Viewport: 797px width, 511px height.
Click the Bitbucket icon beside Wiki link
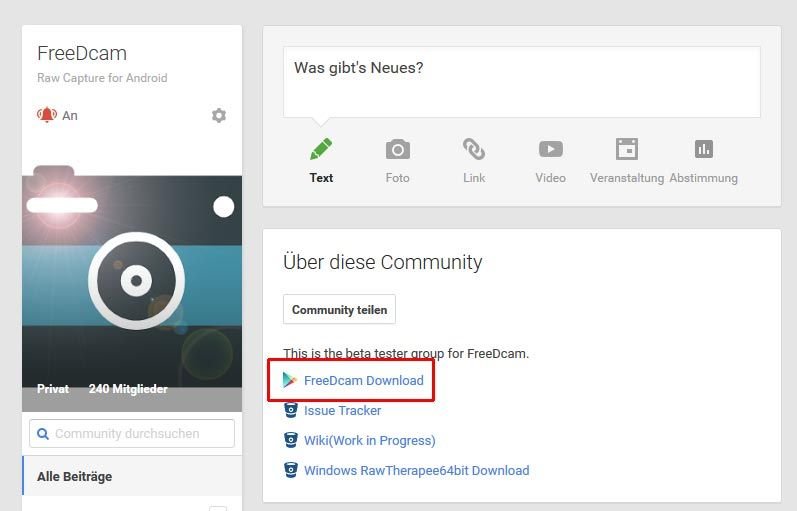coord(290,440)
